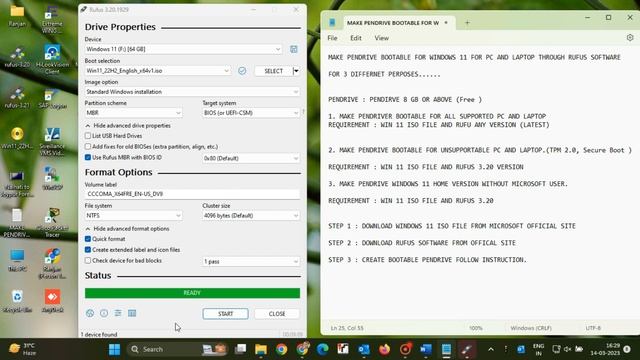Collapse Hide advanced drive properties

coord(128,126)
